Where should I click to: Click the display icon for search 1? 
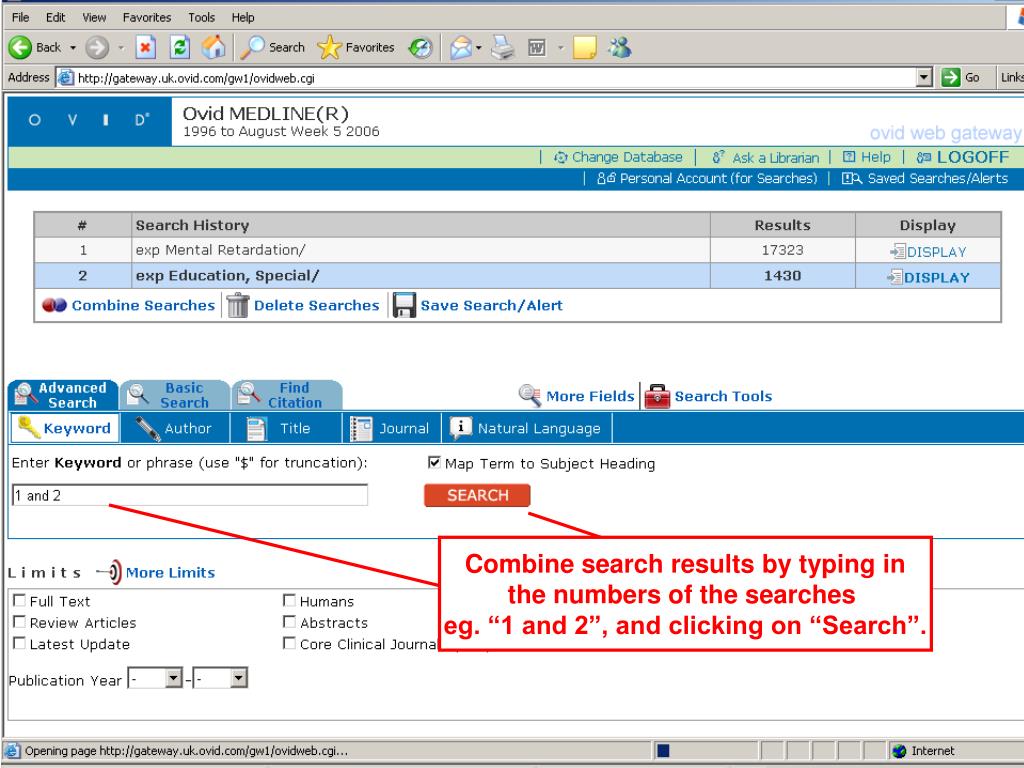897,251
